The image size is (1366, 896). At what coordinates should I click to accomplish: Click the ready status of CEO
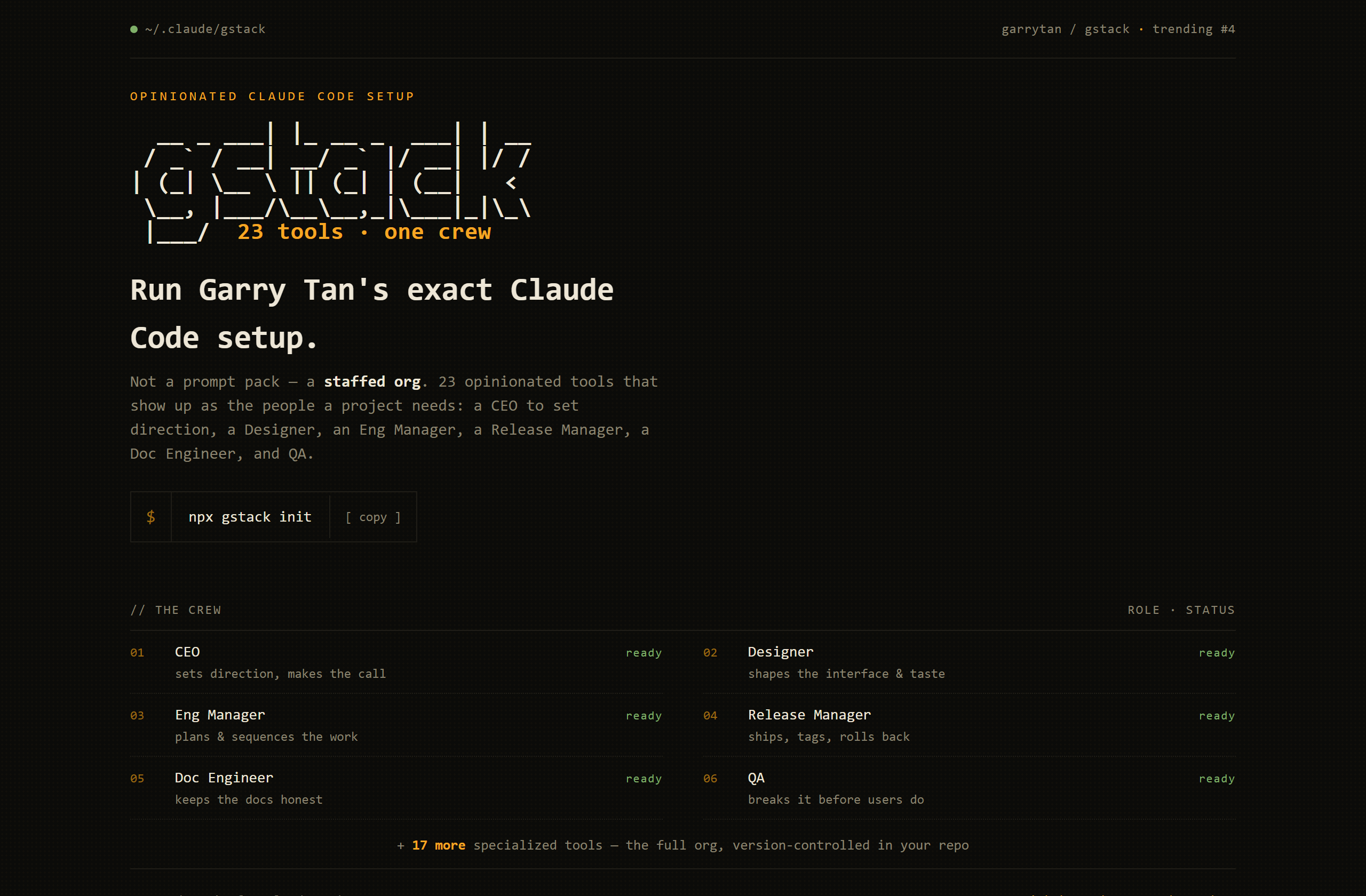644,653
